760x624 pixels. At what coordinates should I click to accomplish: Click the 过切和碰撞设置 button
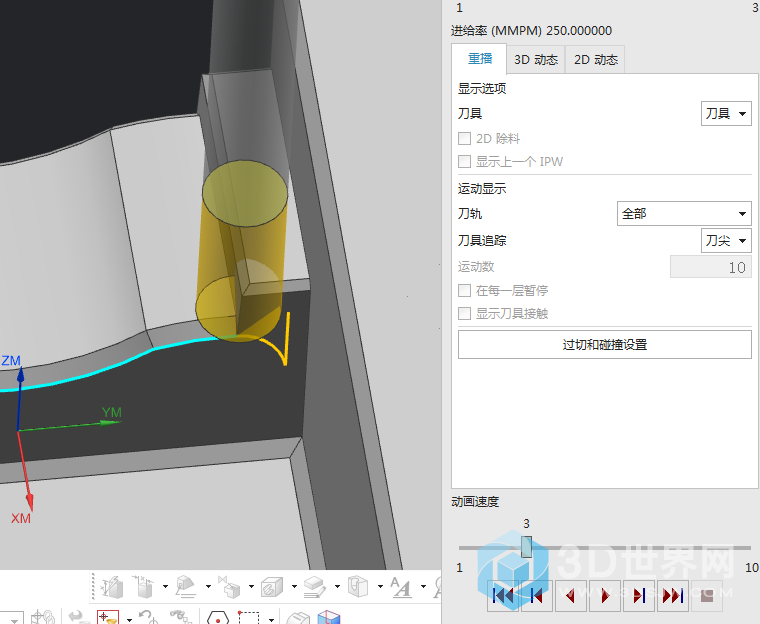(604, 345)
